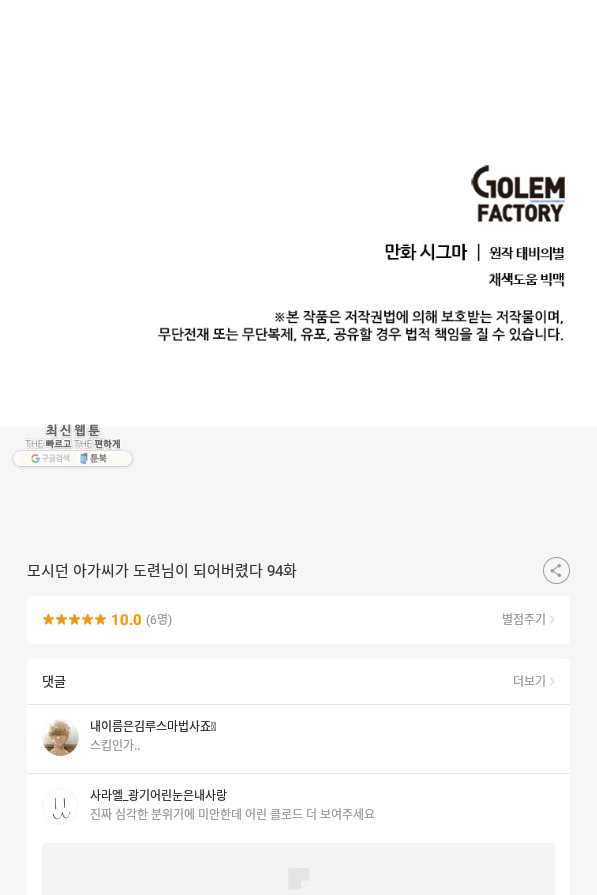This screenshot has width=597, height=895.
Task: Click the 스킵인가.. comment text
Action: 115,745
